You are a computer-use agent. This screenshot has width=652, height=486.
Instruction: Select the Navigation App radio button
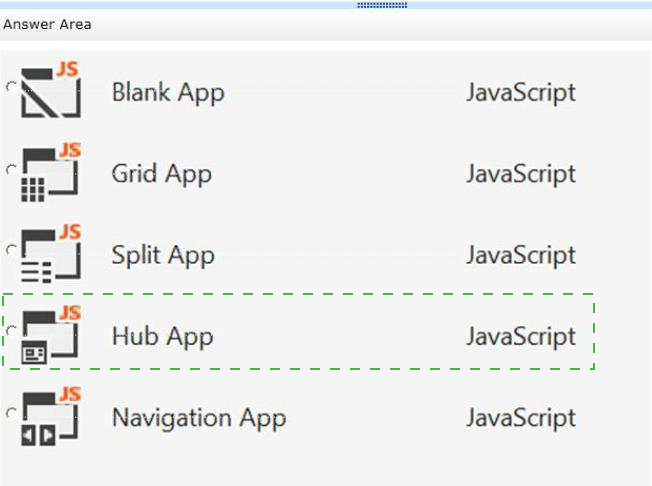coord(12,413)
